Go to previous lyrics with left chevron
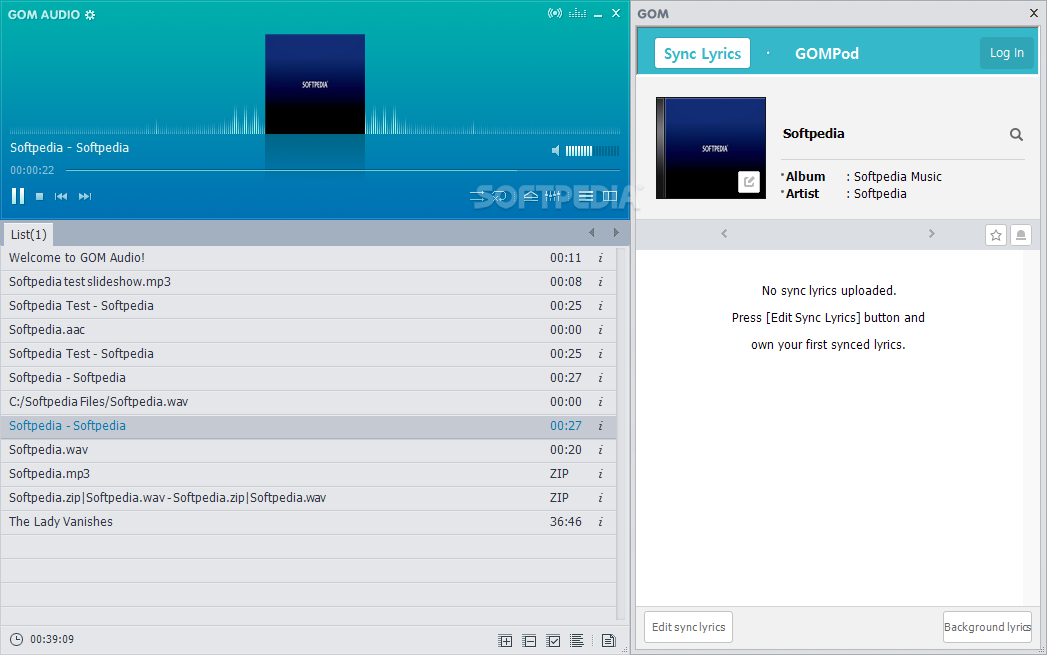 pyautogui.click(x=724, y=234)
